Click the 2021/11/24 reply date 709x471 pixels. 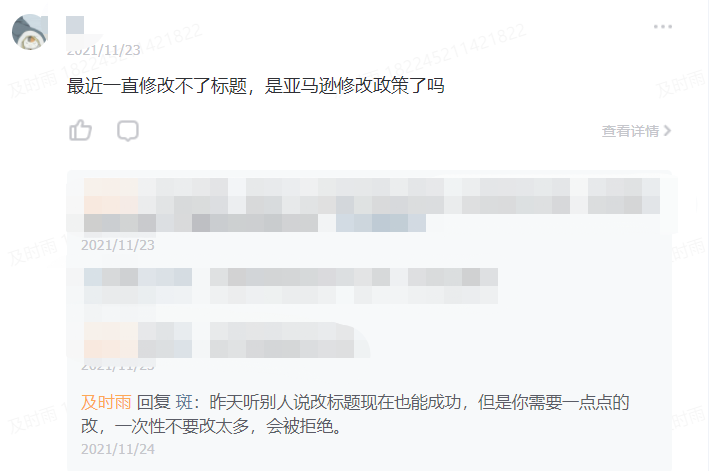click(118, 449)
